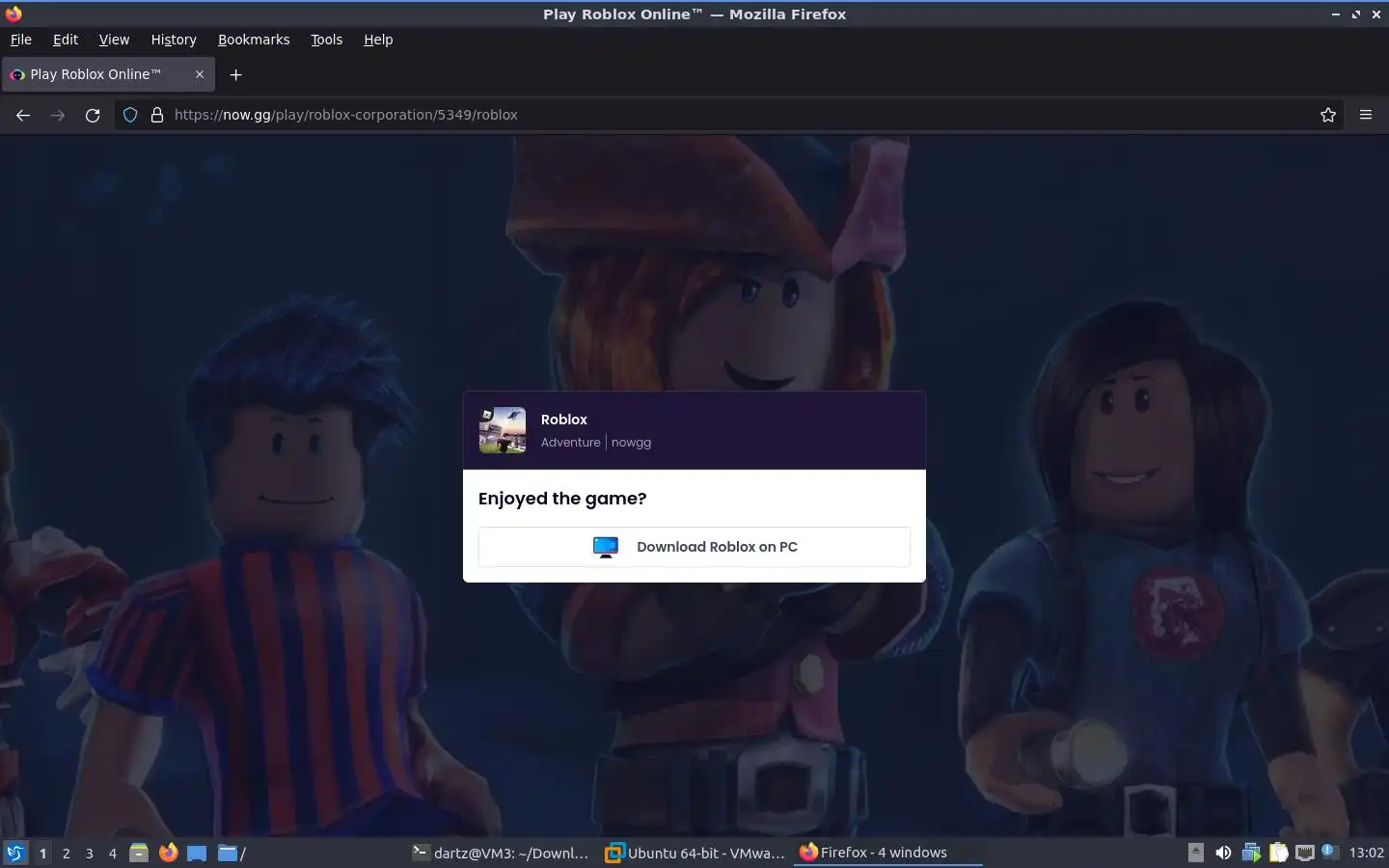Click the nowgg publisher label
This screenshot has width=1389, height=868.
click(631, 443)
